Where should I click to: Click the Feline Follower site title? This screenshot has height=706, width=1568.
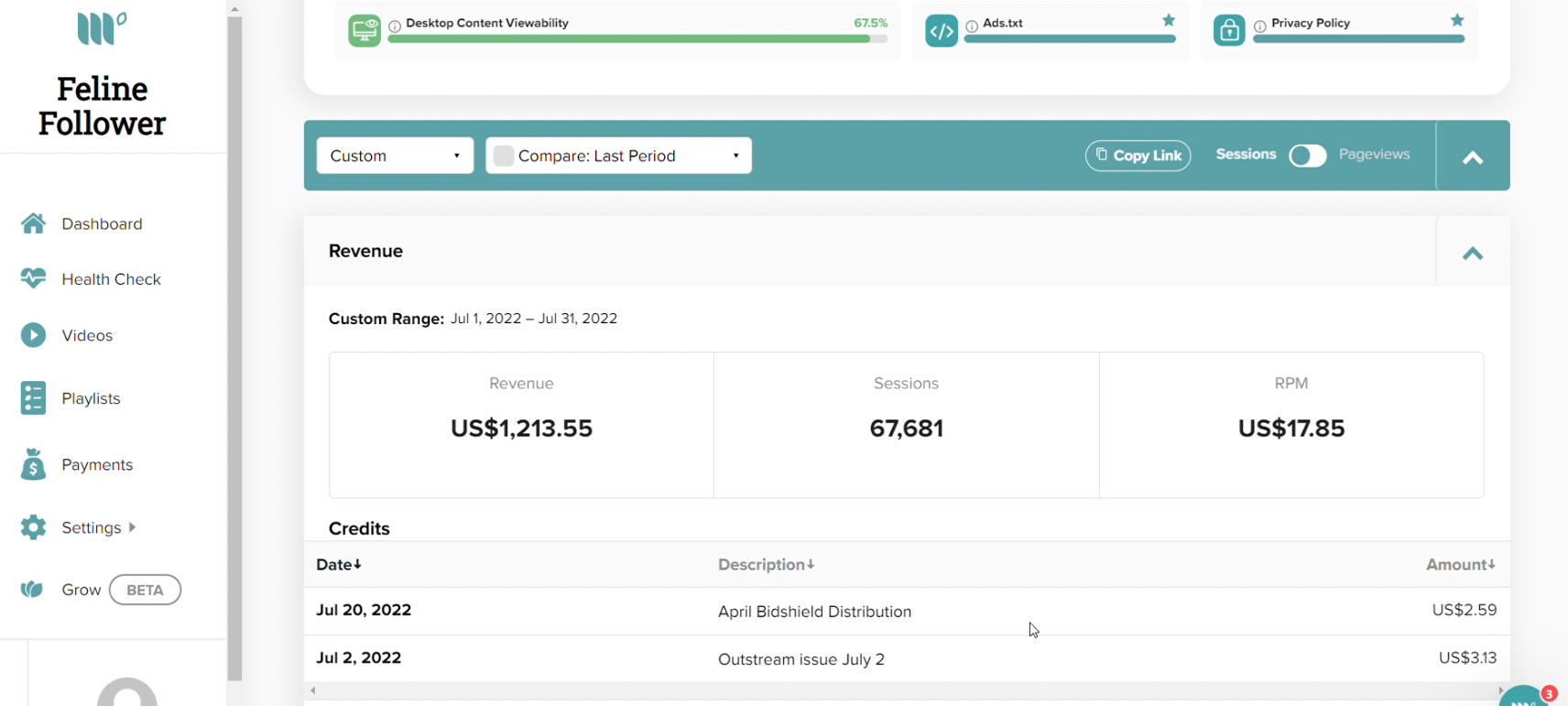click(x=102, y=106)
